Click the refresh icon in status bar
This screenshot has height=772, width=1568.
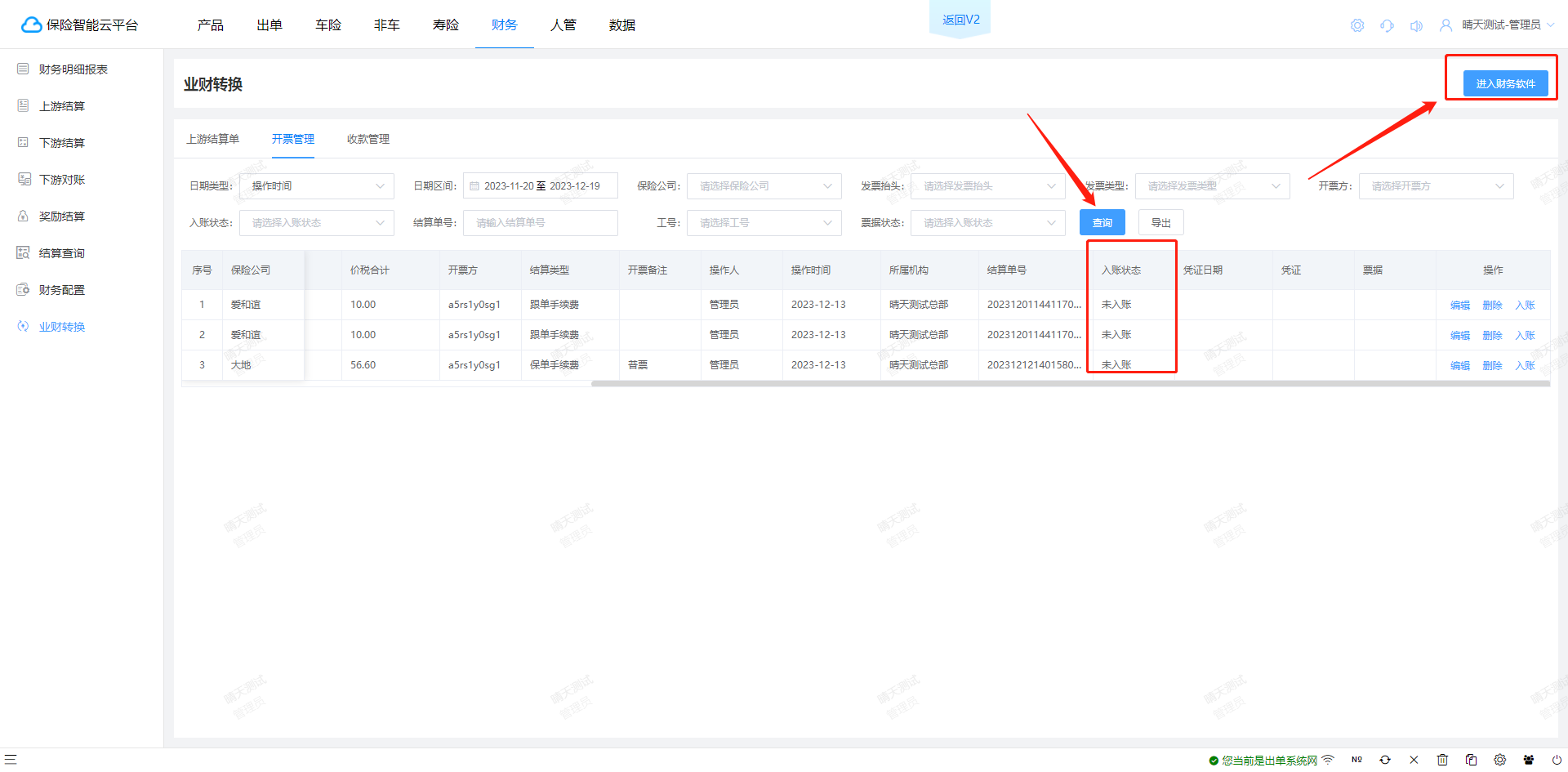click(1385, 760)
